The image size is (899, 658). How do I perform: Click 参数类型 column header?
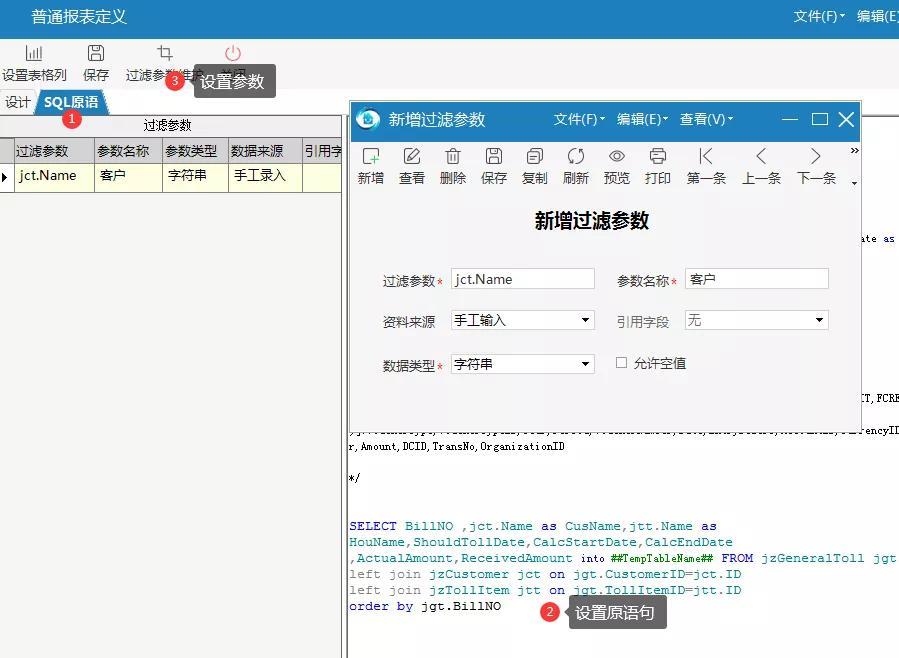[x=196, y=151]
